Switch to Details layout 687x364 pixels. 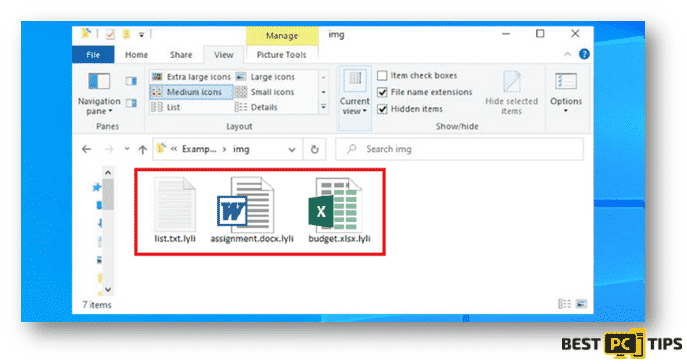click(257, 107)
